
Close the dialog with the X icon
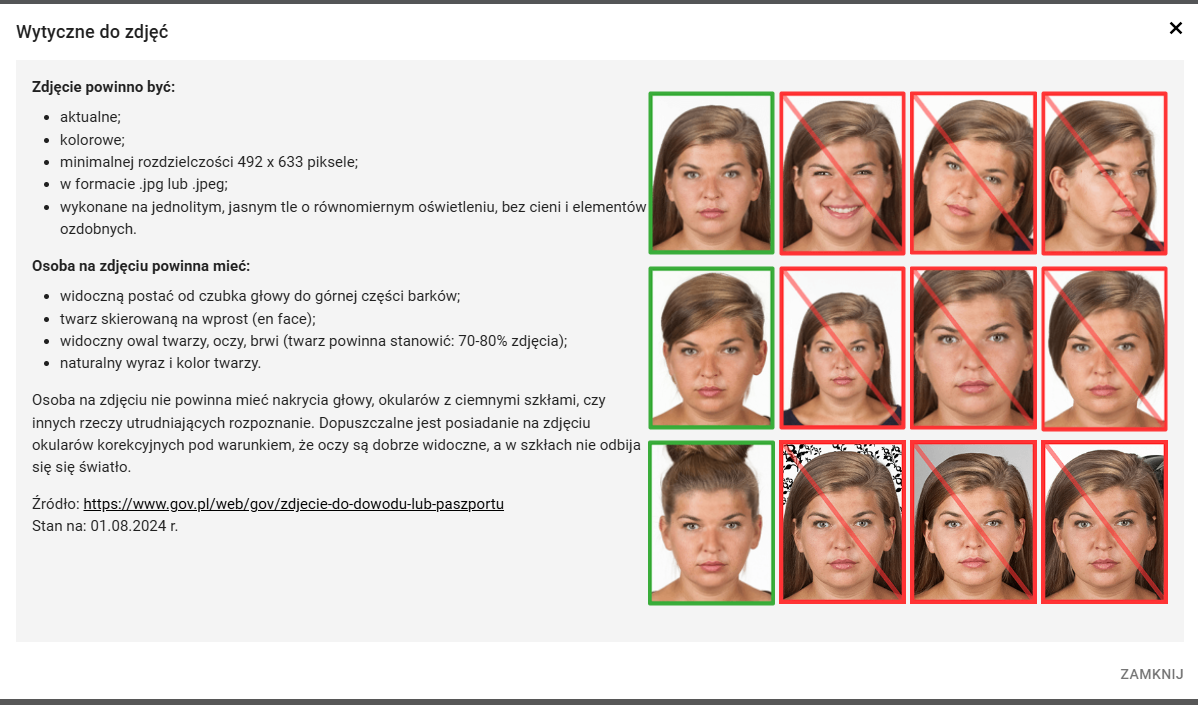click(x=1175, y=28)
